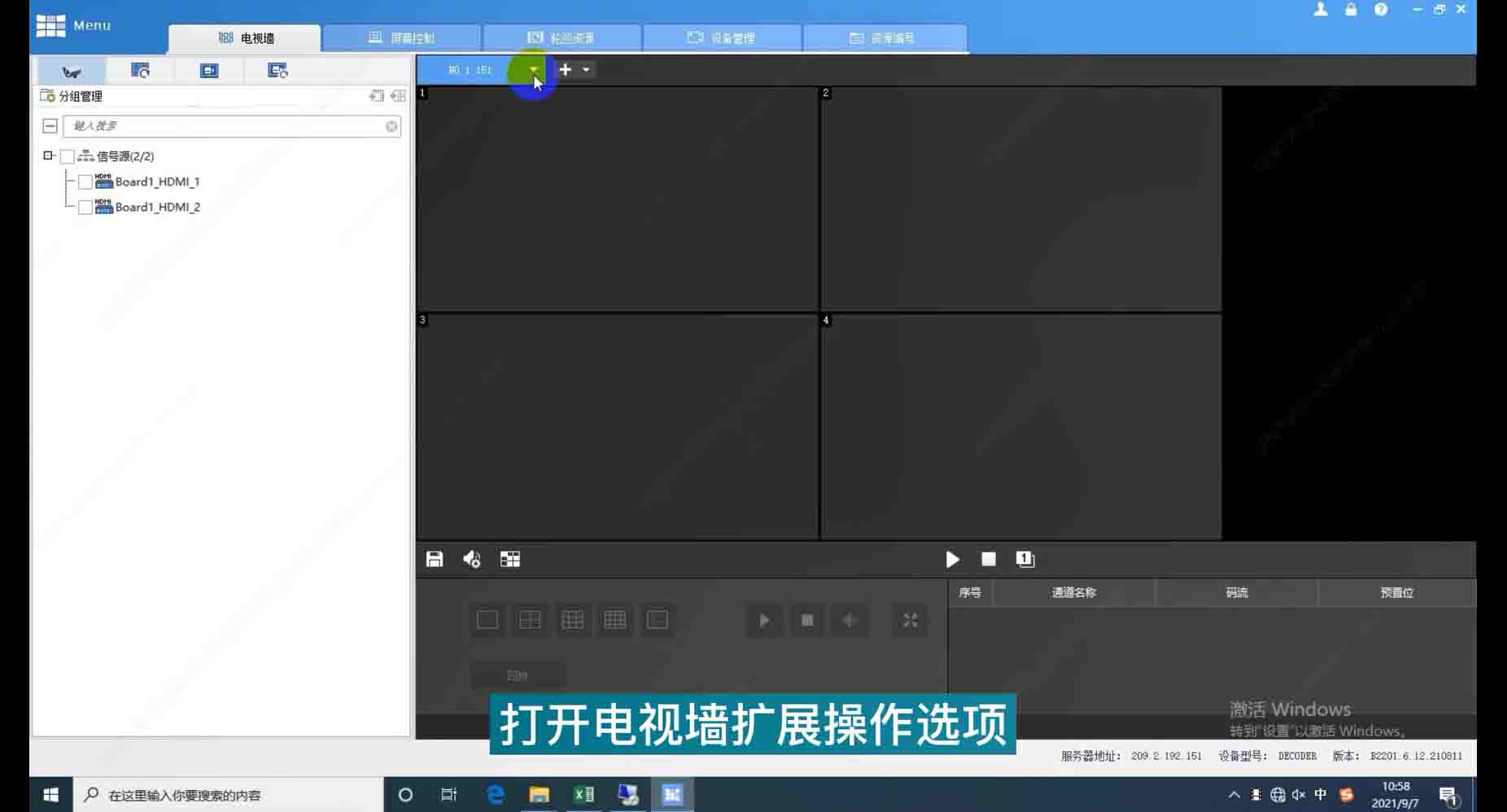Select the third left-panel screen icon
The image size is (1507, 812).
click(x=209, y=71)
